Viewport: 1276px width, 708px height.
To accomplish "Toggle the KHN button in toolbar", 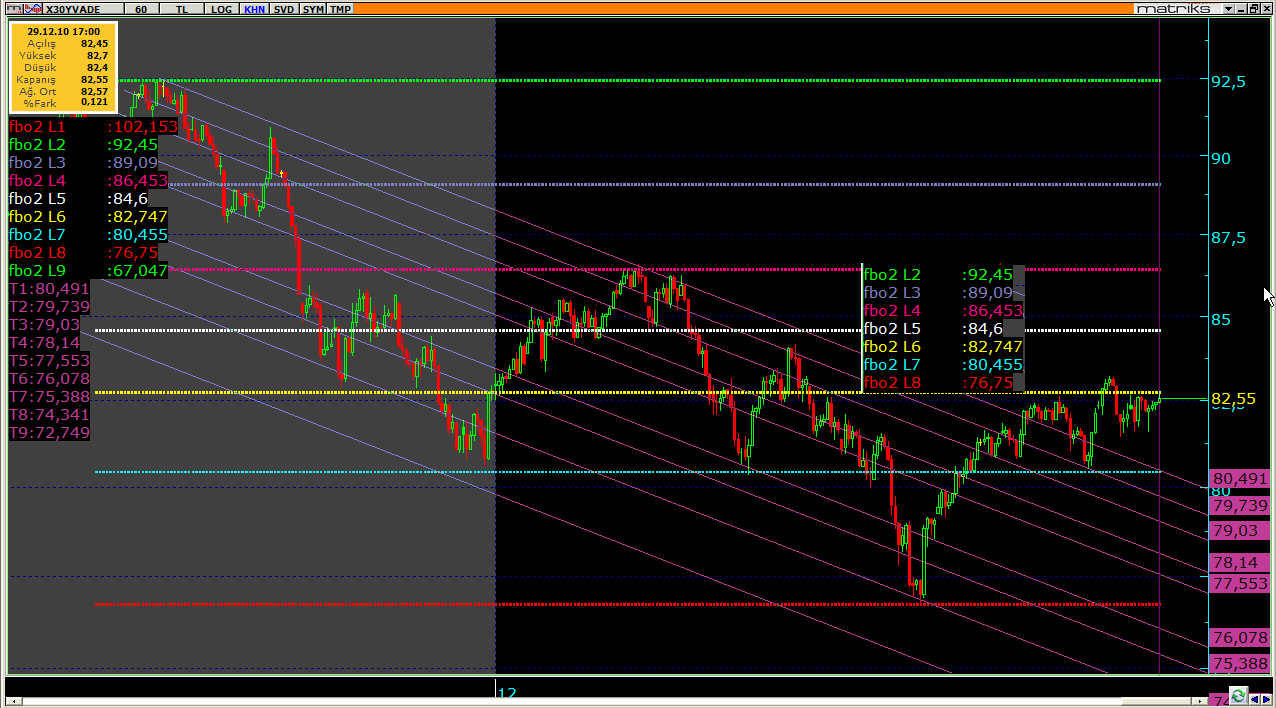I will 254,8.
